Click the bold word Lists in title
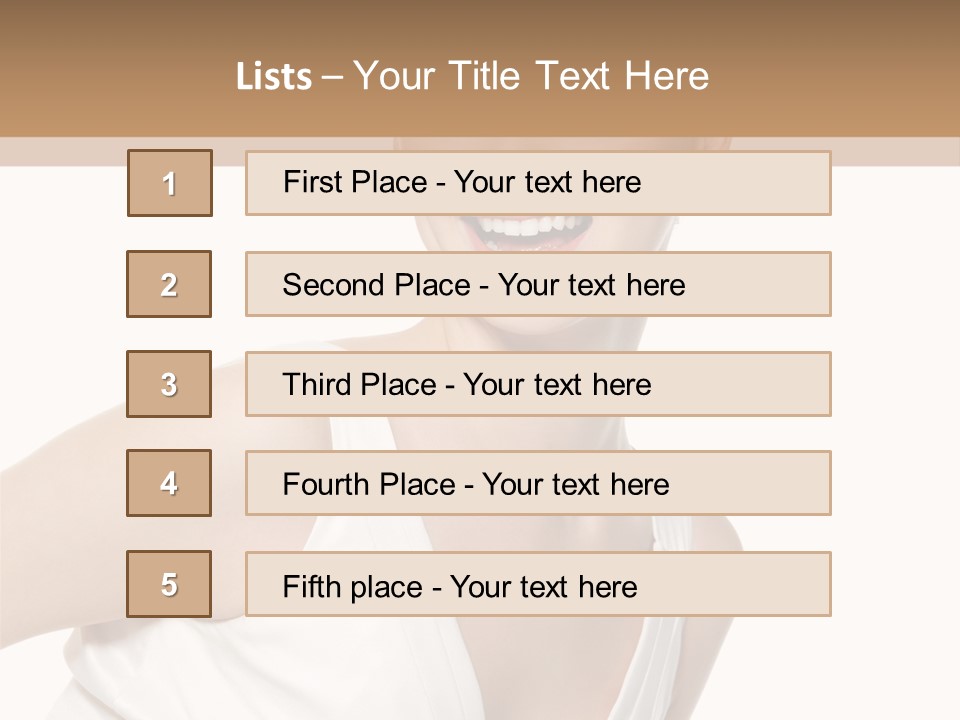 [x=274, y=77]
